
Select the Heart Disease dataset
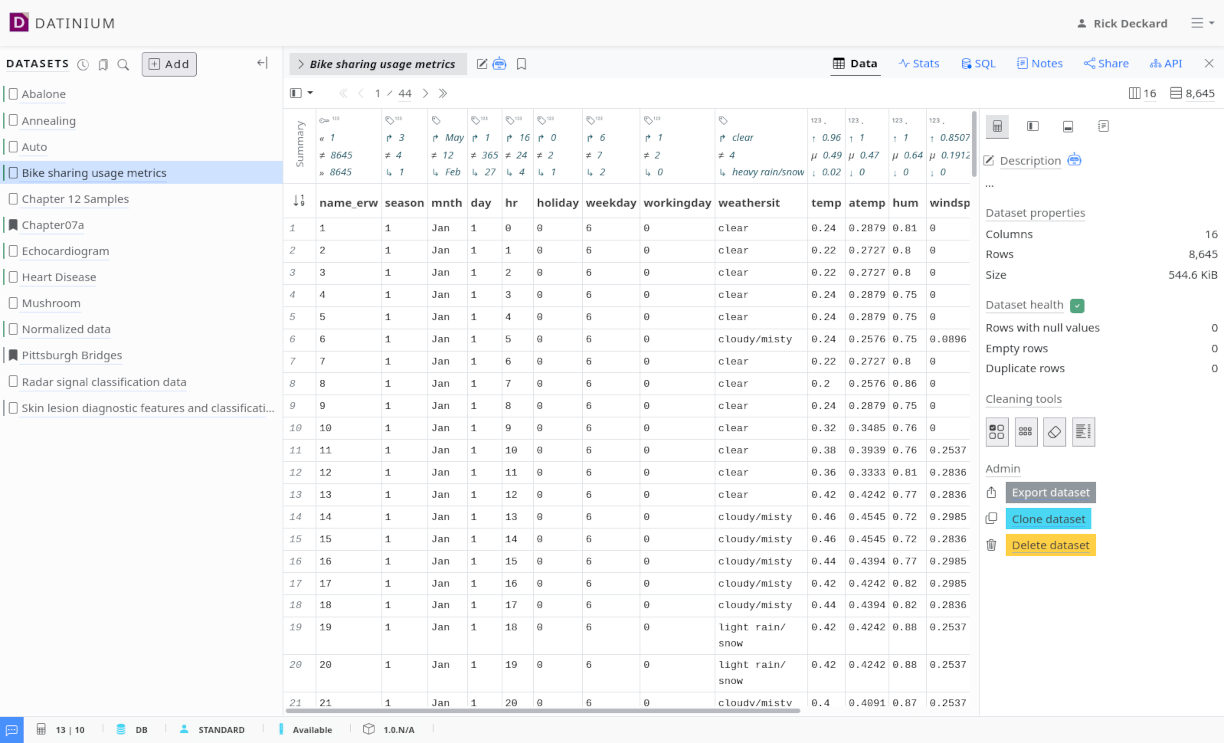pos(59,277)
